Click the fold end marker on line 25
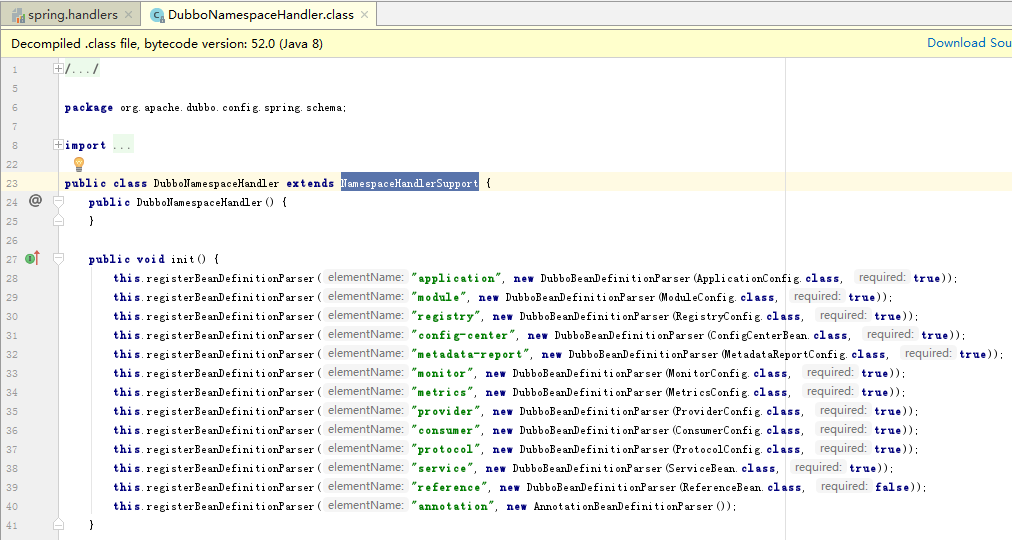Viewport: 1012px width, 540px height. [x=58, y=221]
